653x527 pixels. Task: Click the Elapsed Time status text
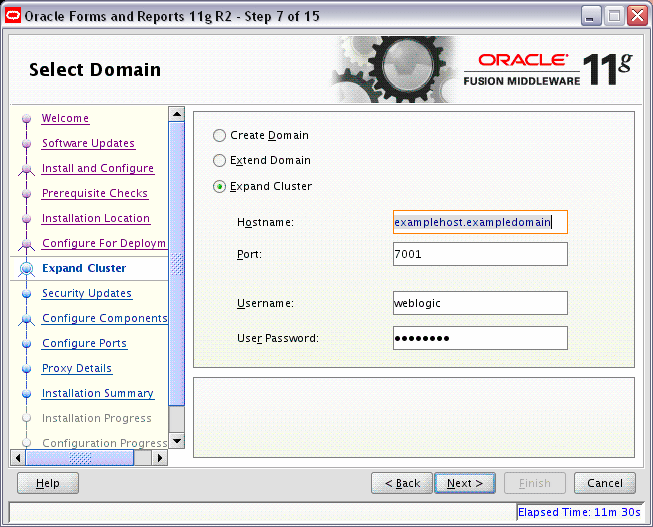pyautogui.click(x=579, y=512)
